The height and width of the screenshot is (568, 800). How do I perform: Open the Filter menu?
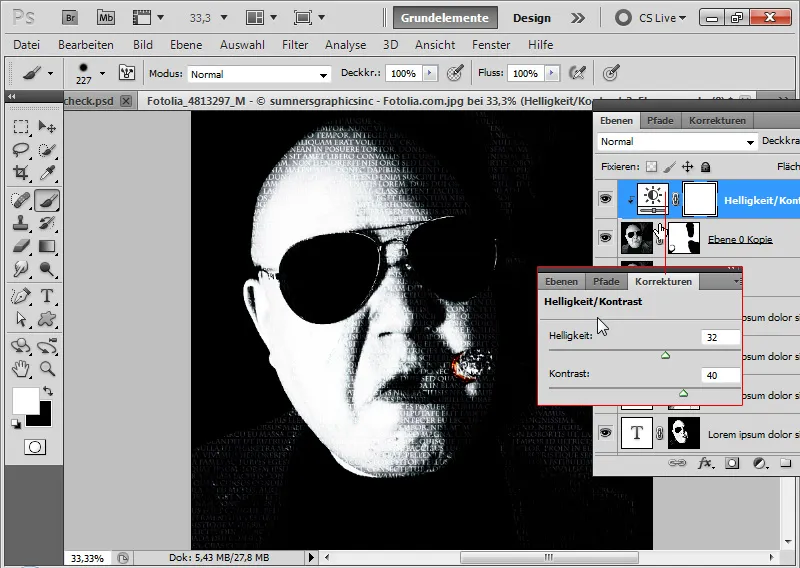[x=295, y=45]
